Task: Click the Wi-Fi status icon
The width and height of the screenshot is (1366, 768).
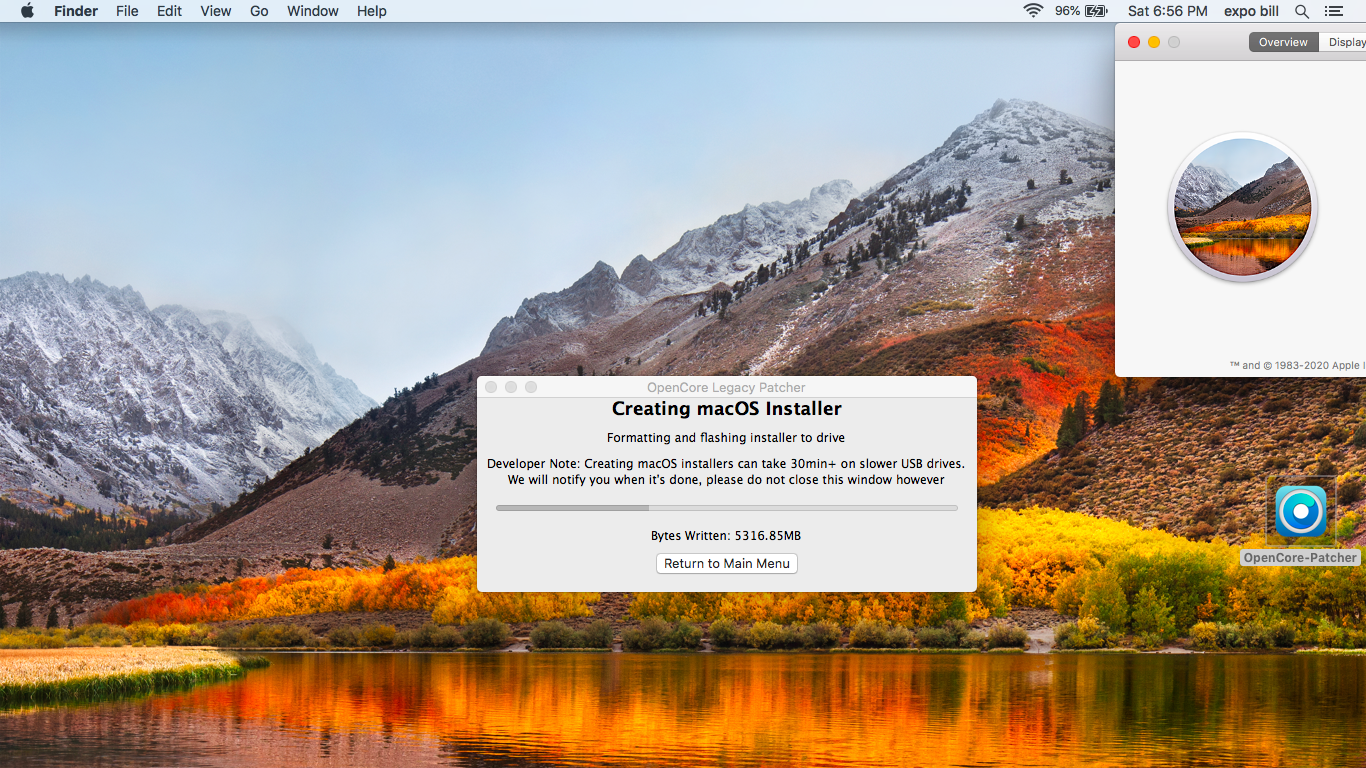Action: pos(1033,11)
